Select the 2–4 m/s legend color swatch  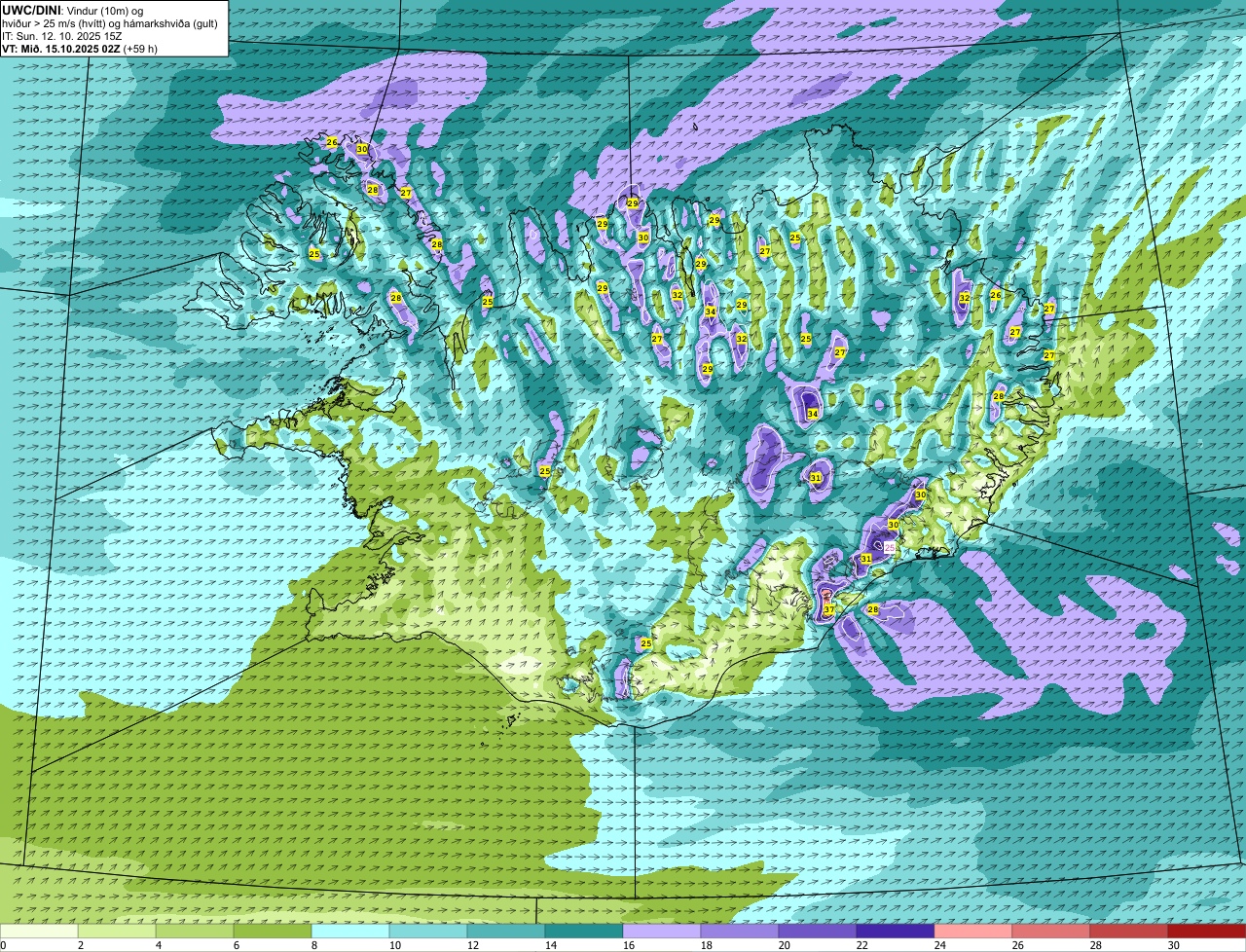point(117,931)
